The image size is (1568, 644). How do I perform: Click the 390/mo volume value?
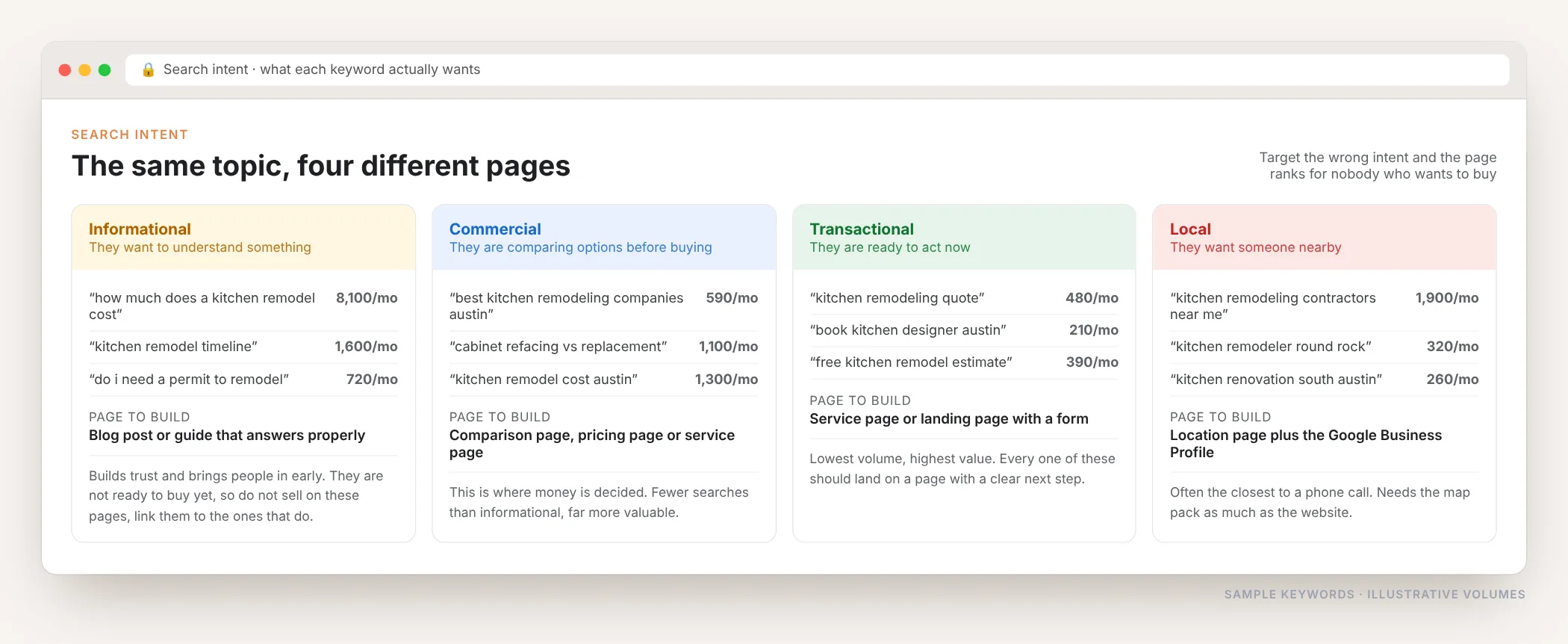[1092, 362]
